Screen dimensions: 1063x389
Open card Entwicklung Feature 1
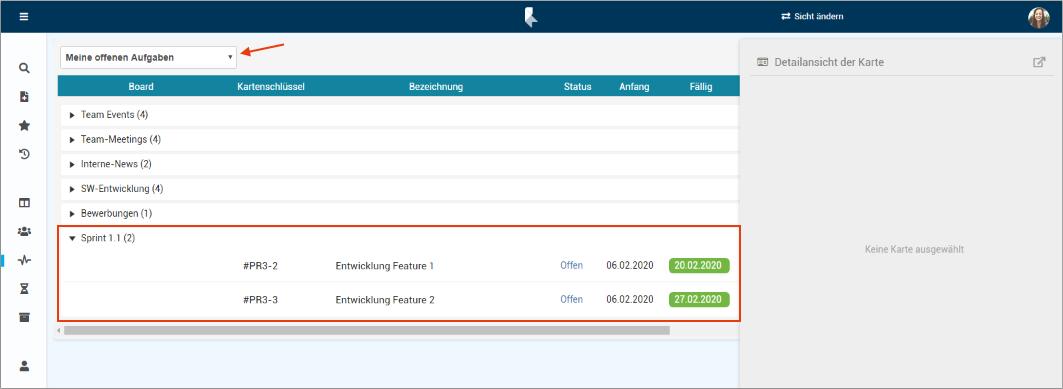pyautogui.click(x=384, y=266)
